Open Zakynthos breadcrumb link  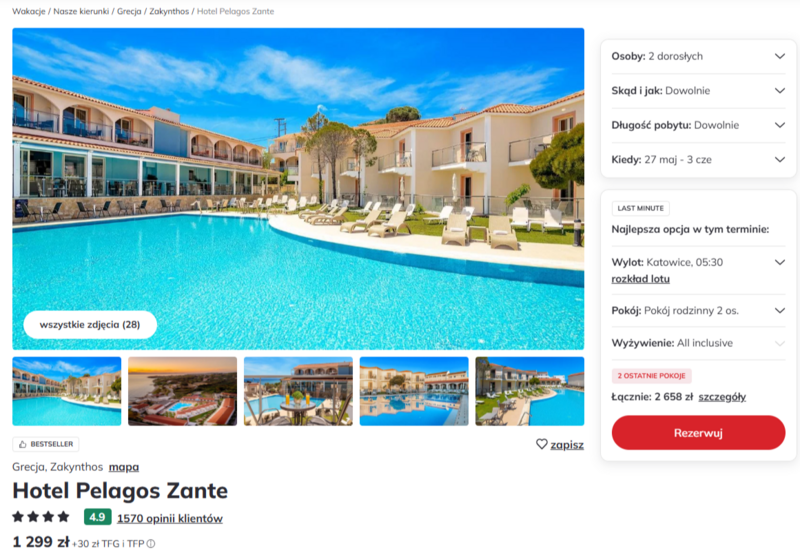(x=169, y=11)
